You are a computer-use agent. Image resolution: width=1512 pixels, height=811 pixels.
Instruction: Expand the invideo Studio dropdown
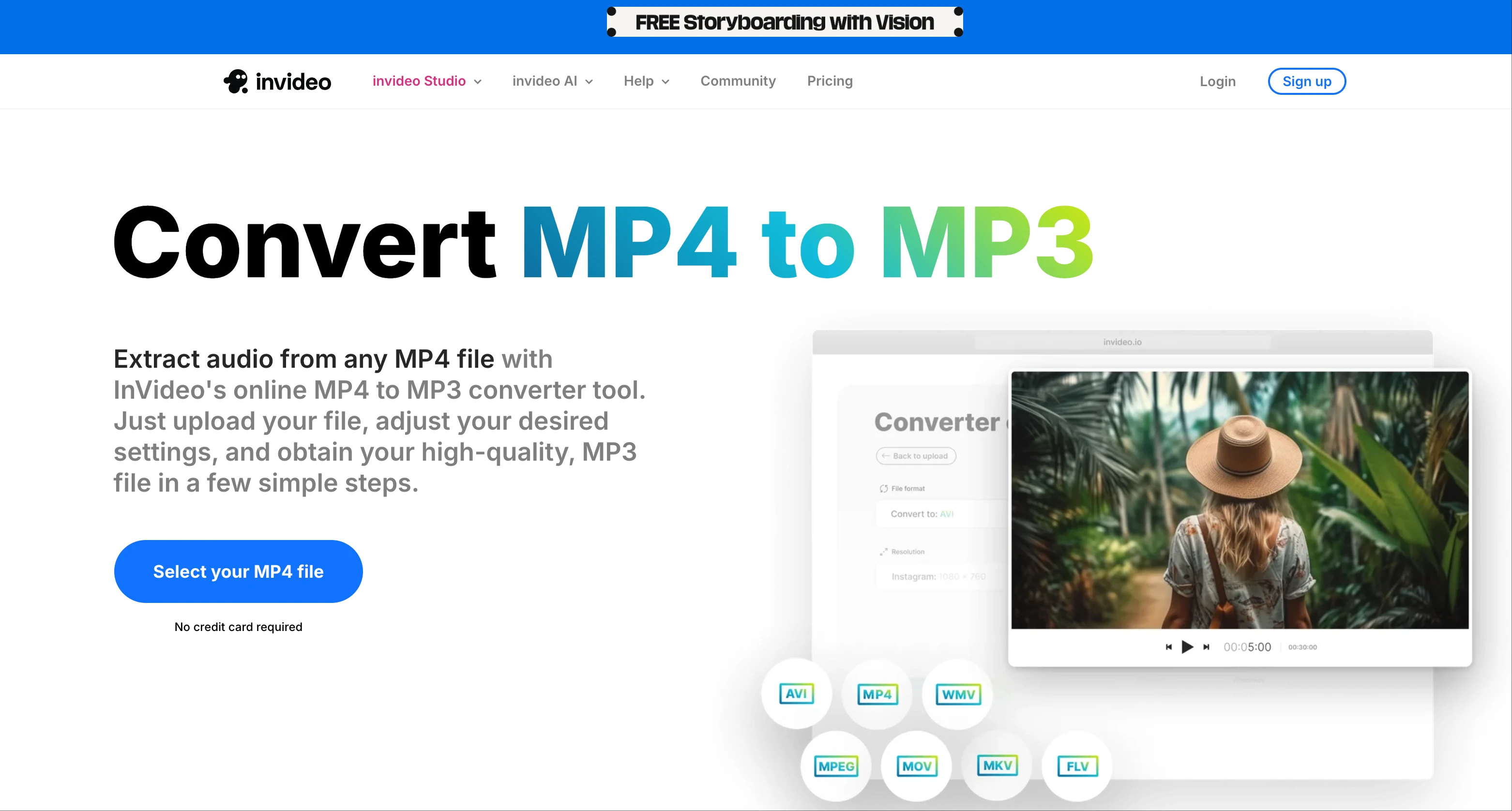pyautogui.click(x=427, y=81)
